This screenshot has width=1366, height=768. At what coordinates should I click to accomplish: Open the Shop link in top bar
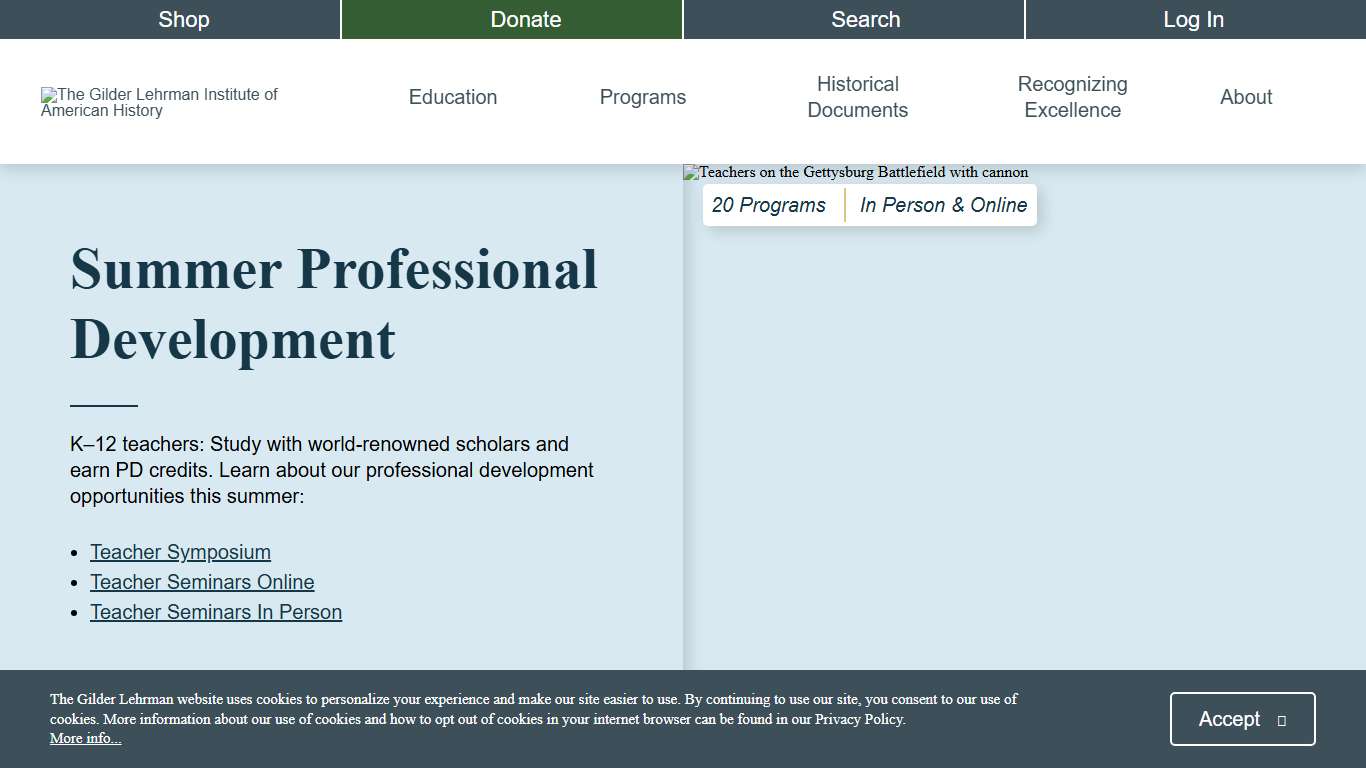tap(184, 19)
